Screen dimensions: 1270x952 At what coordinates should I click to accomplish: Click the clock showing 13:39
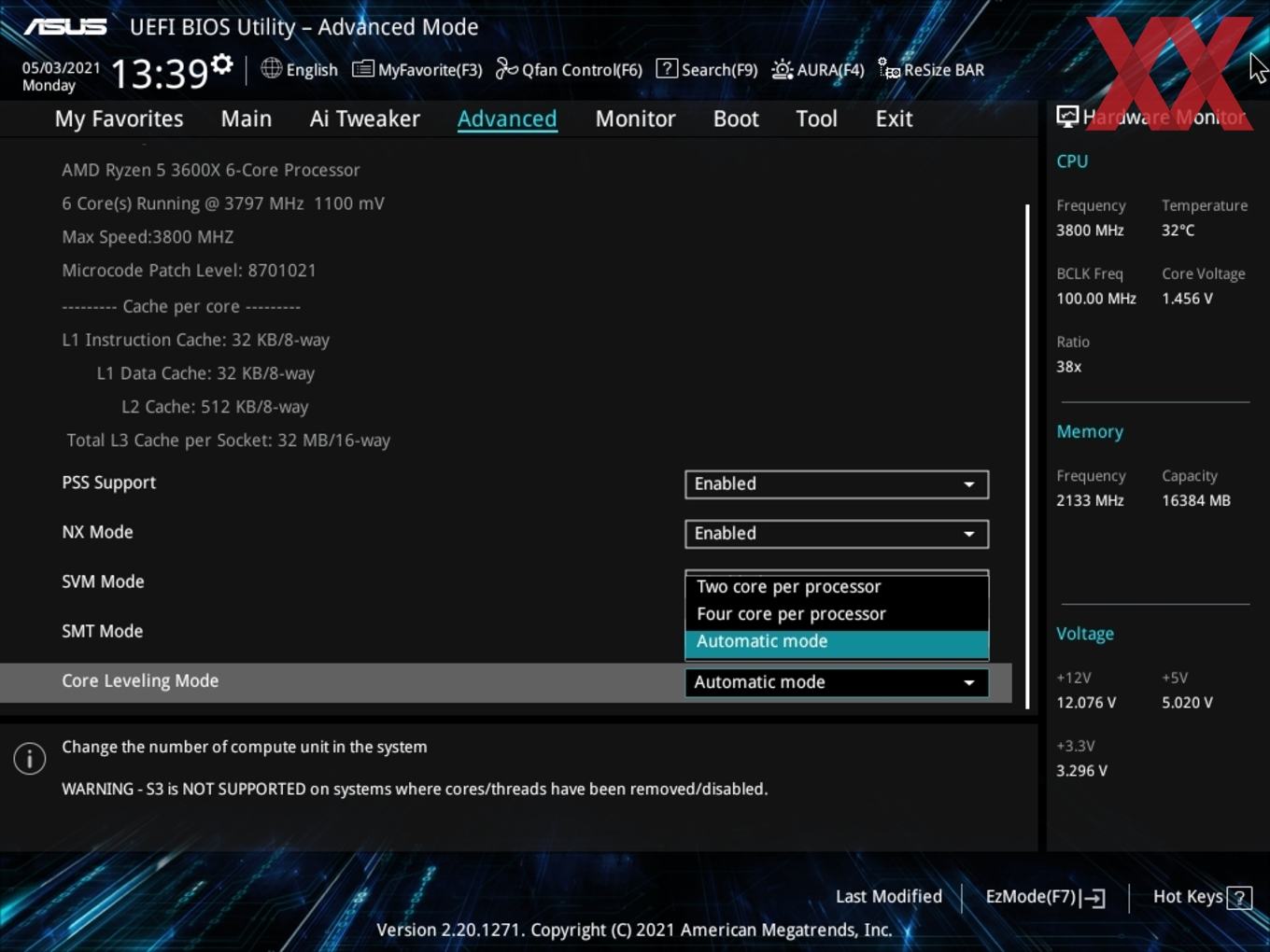point(159,74)
